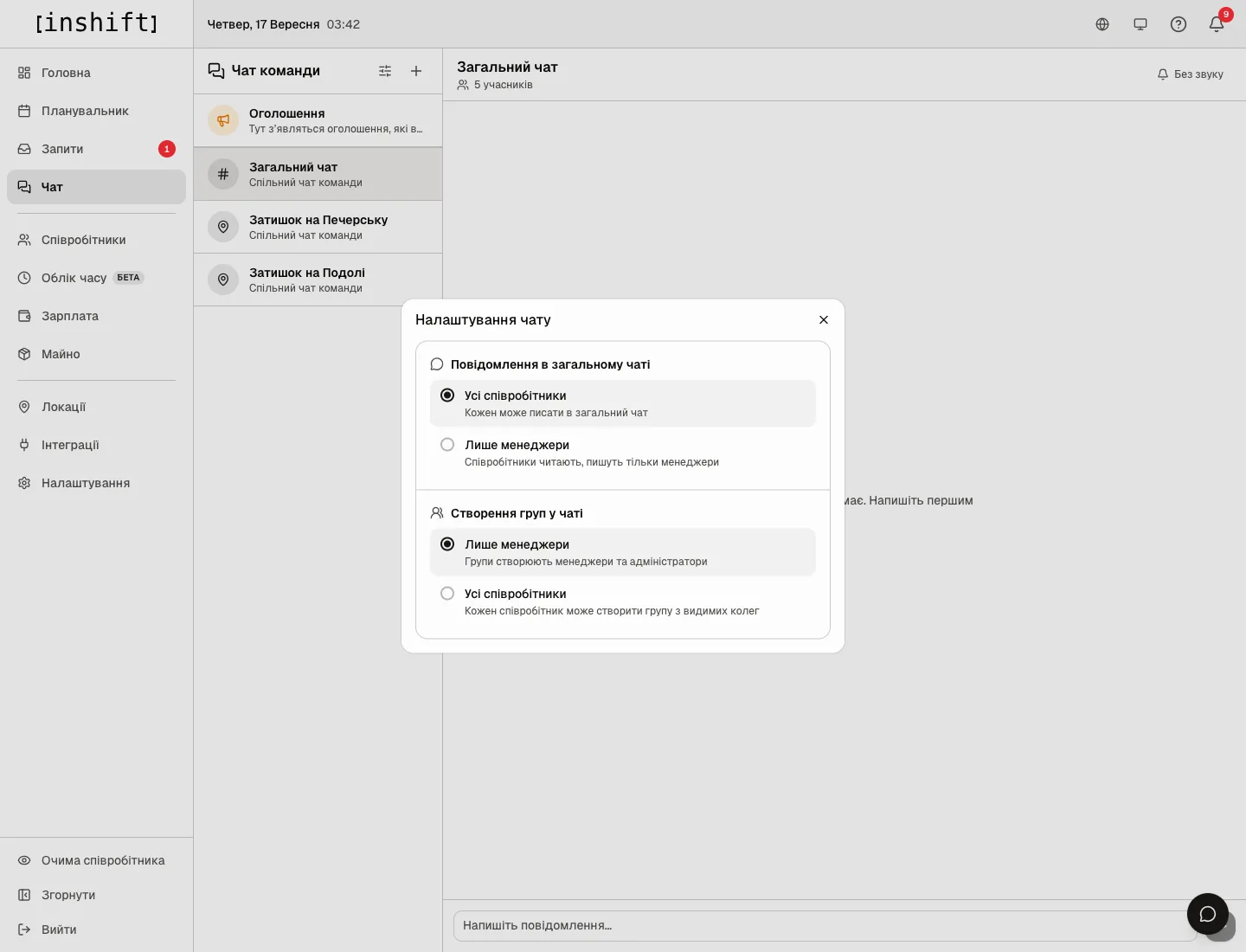Click the monitor icon in top bar

1140,24
